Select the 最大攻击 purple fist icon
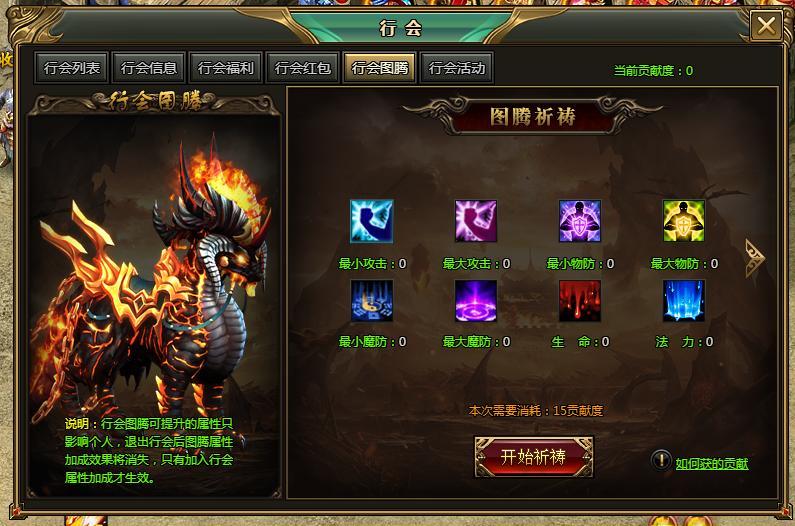The image size is (795, 526). (x=476, y=221)
